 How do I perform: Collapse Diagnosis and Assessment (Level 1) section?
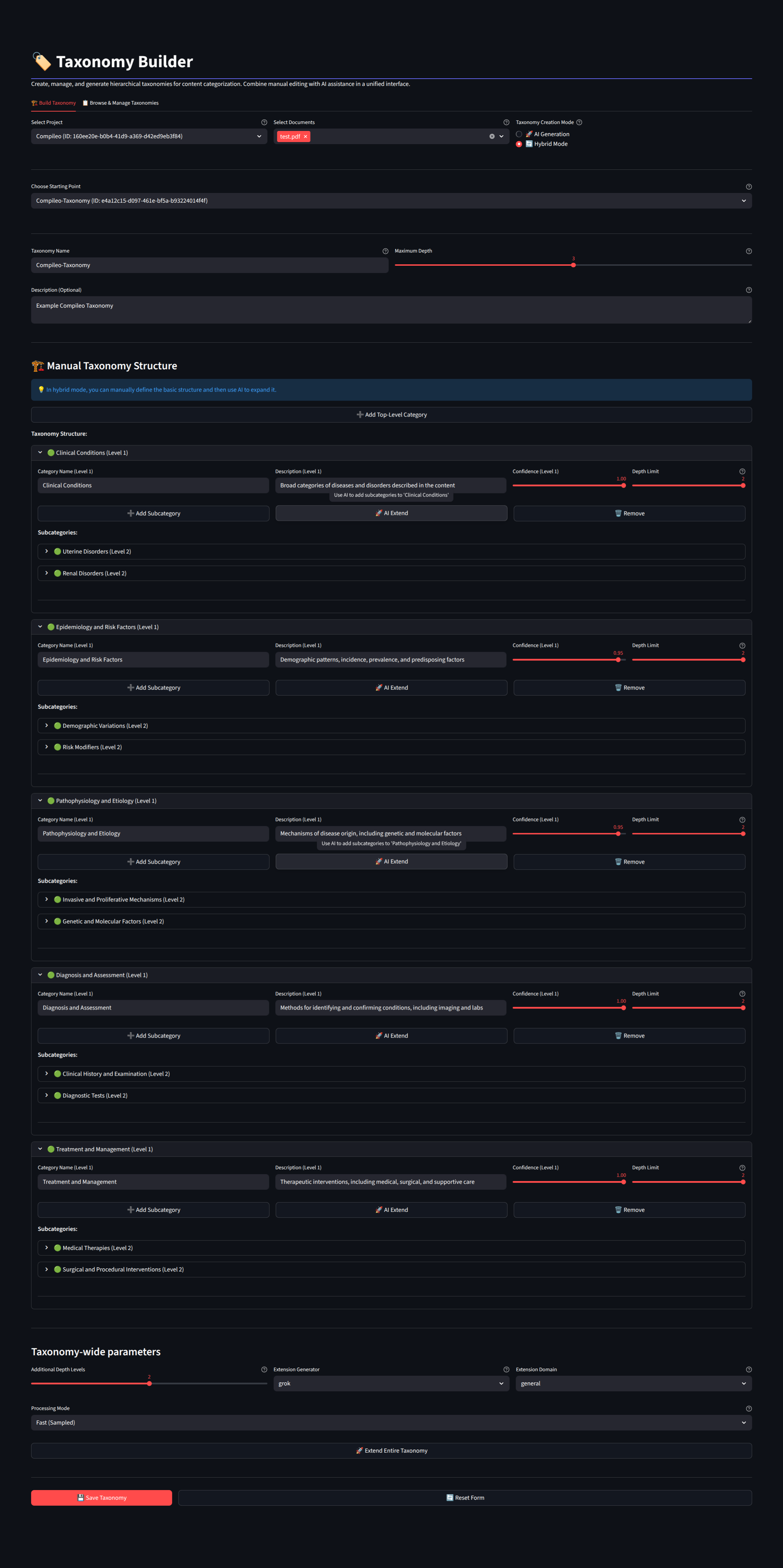tap(391, 975)
